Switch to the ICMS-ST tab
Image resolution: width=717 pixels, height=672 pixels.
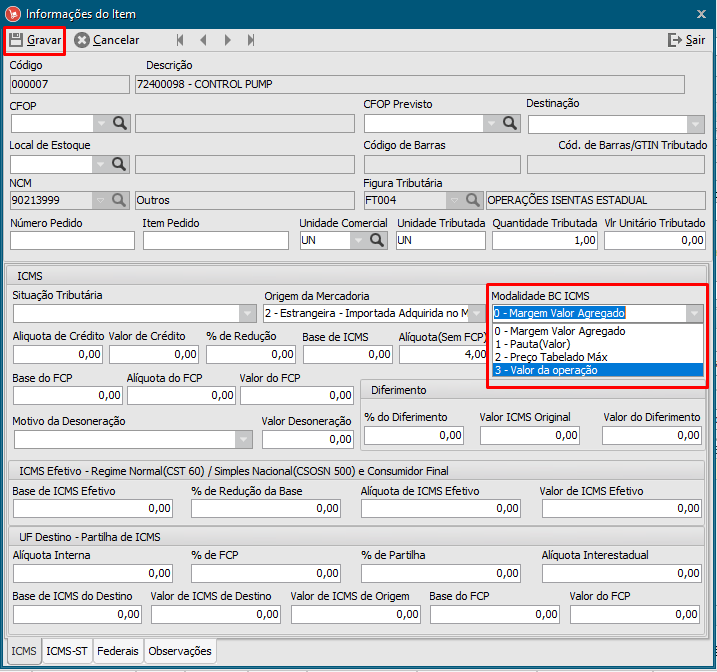(x=68, y=651)
